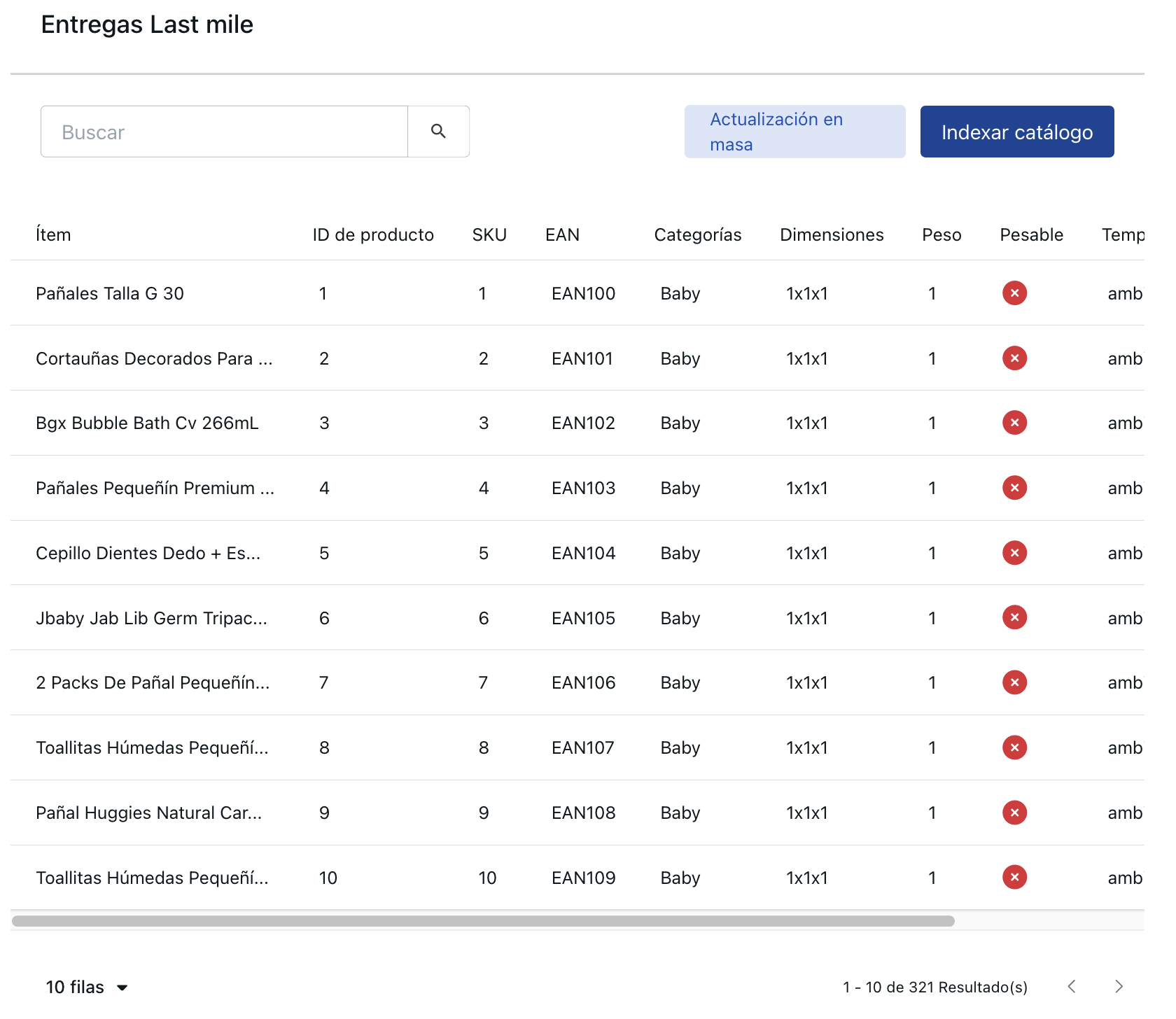Toggle Pesable status for EAN103 row

1014,488
